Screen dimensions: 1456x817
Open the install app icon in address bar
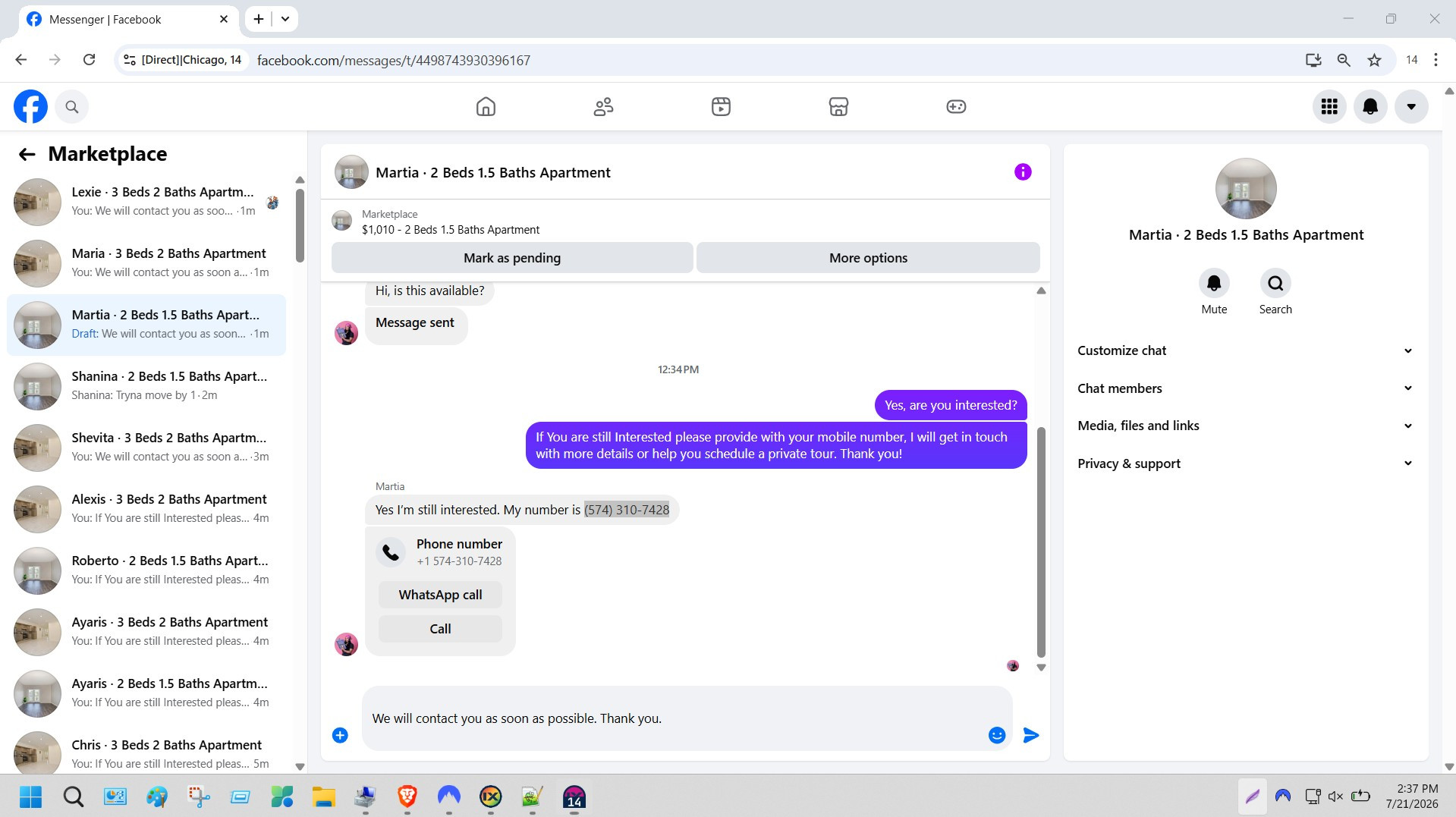(x=1313, y=60)
